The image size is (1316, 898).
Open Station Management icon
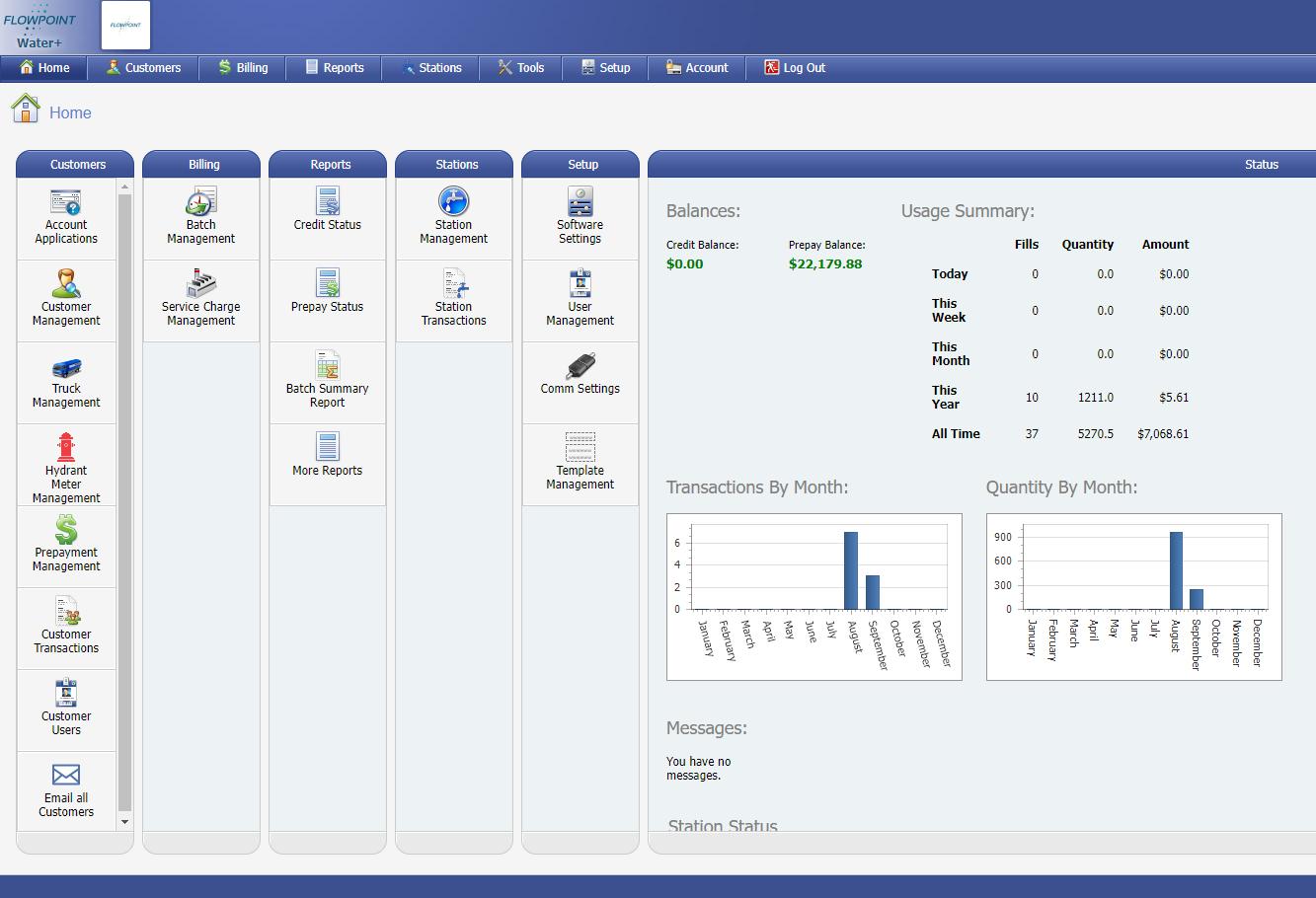[x=453, y=201]
